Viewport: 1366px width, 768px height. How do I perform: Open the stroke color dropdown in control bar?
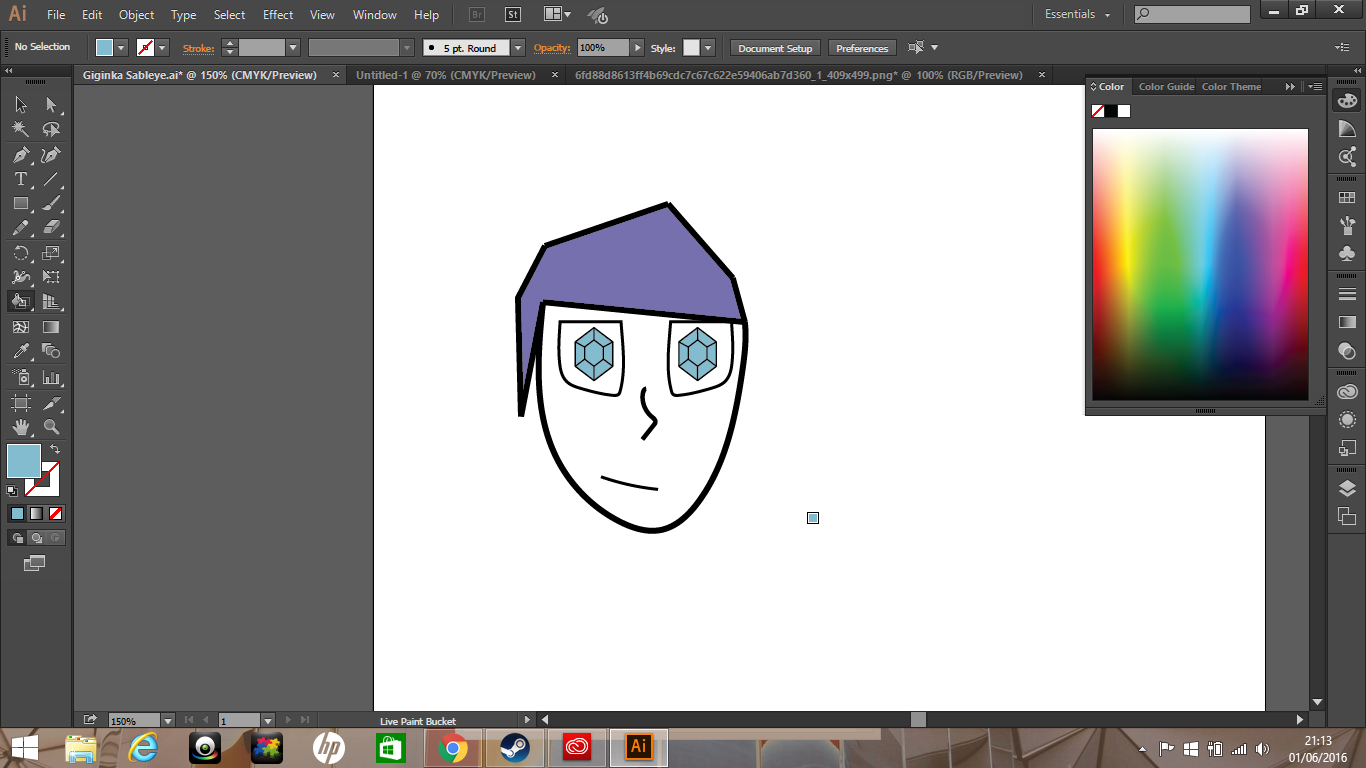coord(162,48)
